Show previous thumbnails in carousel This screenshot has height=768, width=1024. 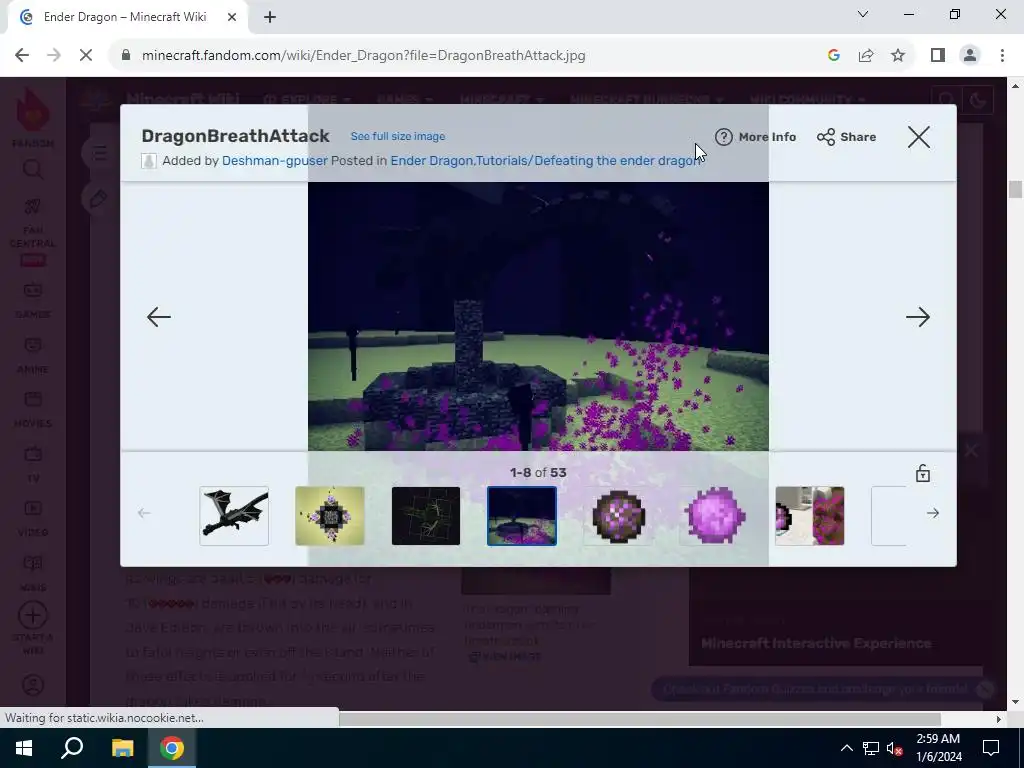point(144,513)
